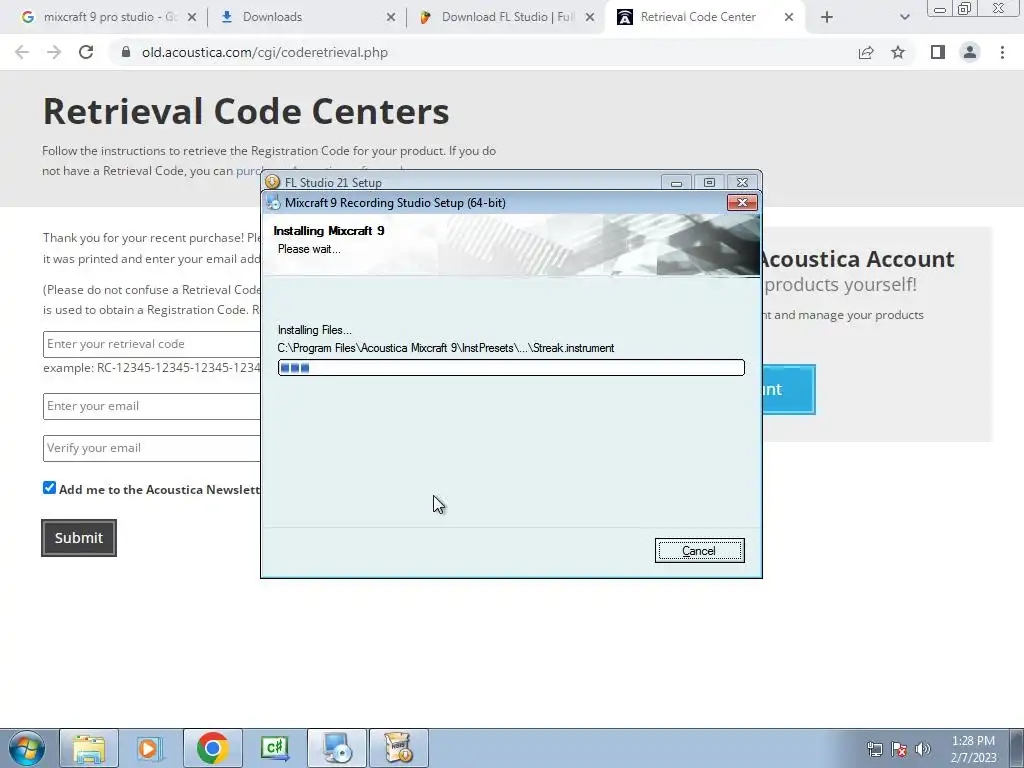Minimize the FL Studio 21 Setup window
Screen dimensions: 1024x768
676,182
